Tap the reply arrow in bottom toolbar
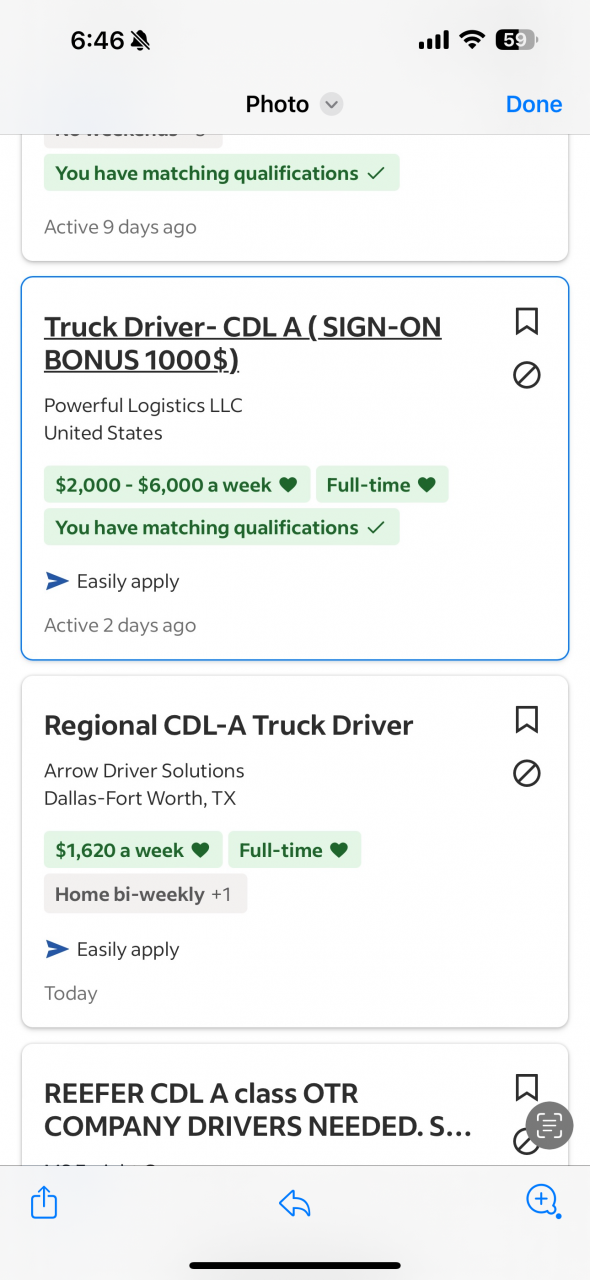590x1280 pixels. pyautogui.click(x=295, y=1204)
